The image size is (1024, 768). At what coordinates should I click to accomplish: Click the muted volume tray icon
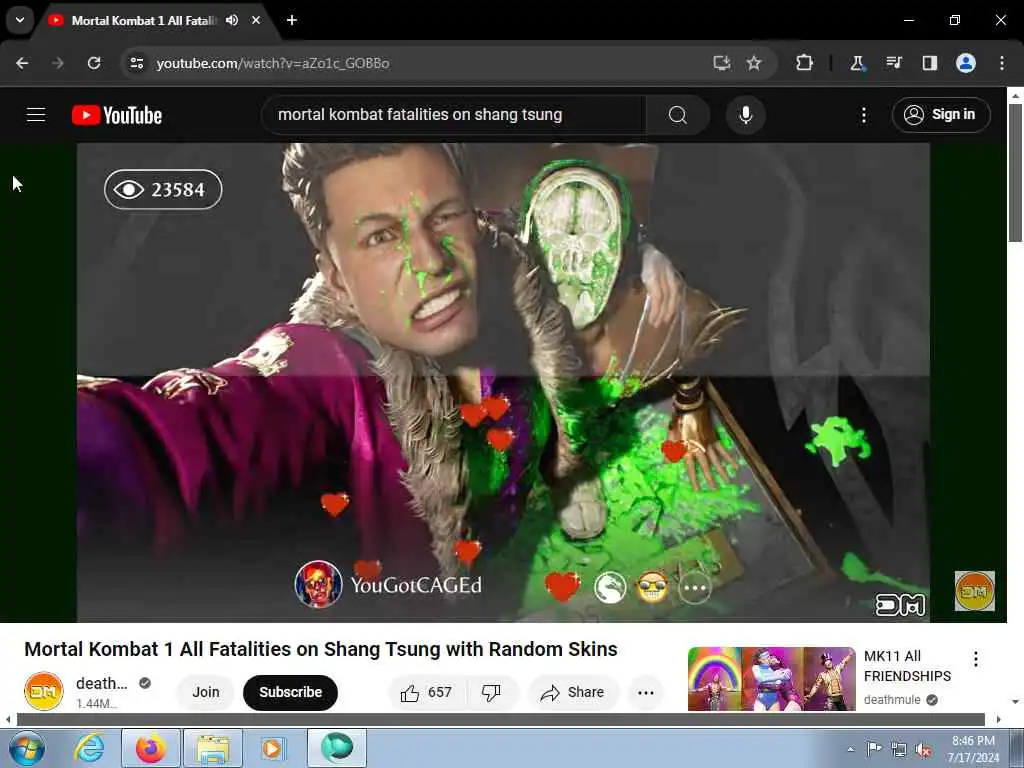[923, 749]
